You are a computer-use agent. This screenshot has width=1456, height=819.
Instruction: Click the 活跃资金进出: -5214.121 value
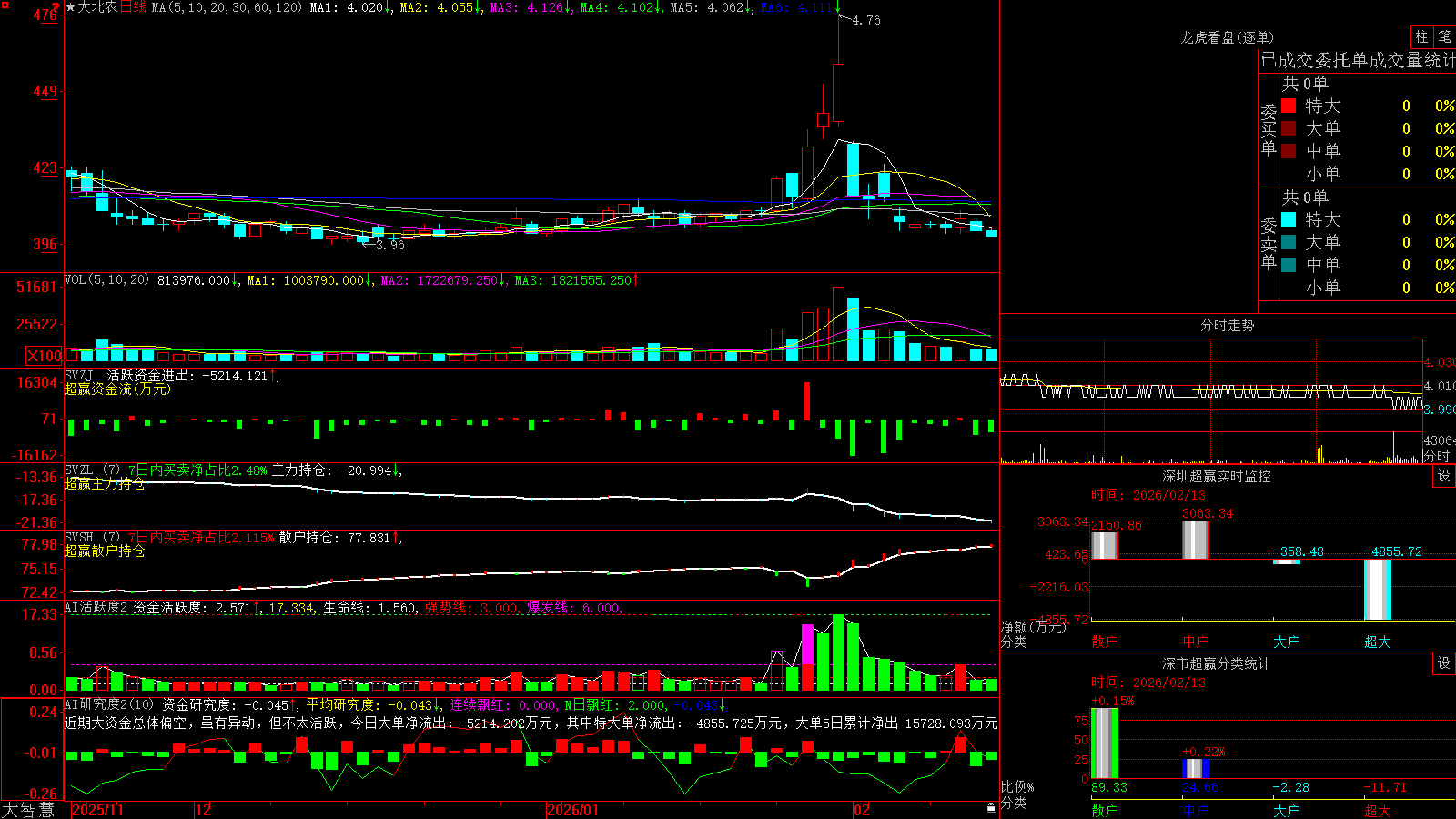click(191, 375)
